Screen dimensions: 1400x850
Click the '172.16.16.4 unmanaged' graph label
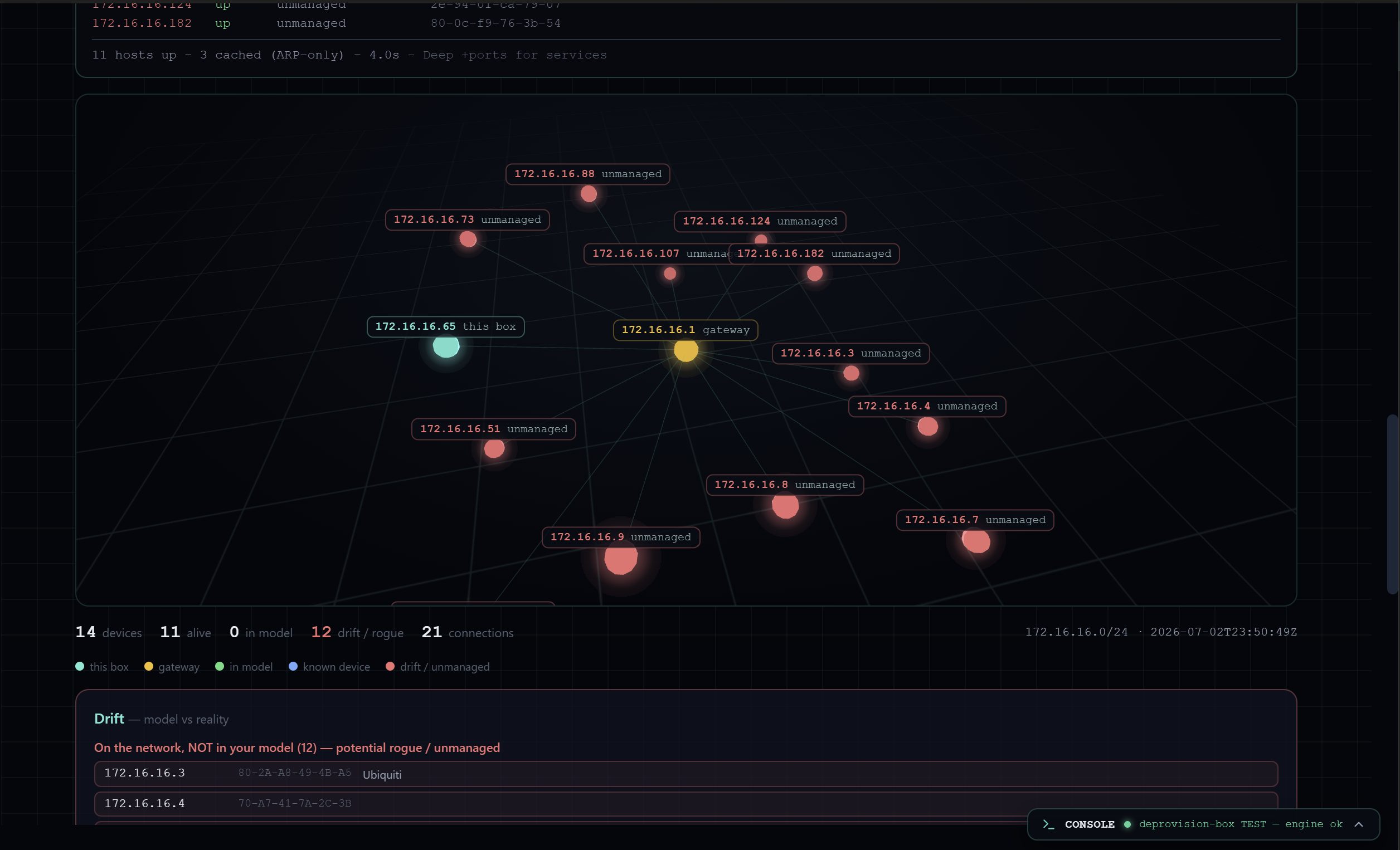[x=927, y=406]
